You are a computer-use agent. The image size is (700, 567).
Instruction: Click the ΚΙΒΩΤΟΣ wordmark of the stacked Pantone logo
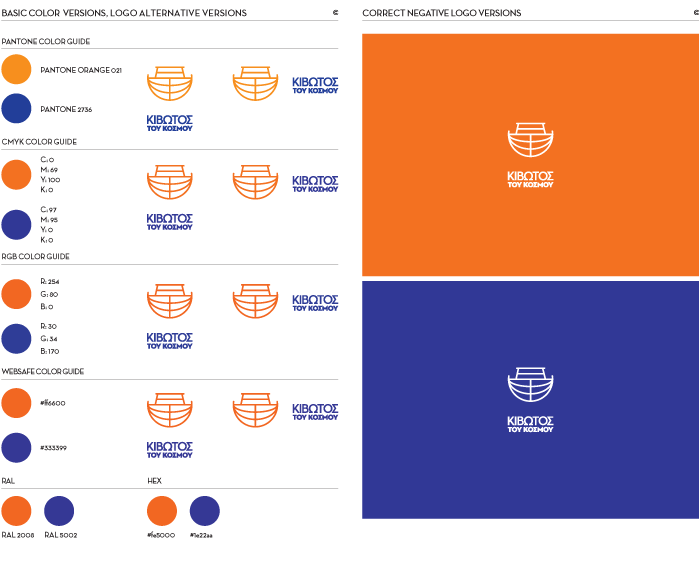[x=170, y=120]
